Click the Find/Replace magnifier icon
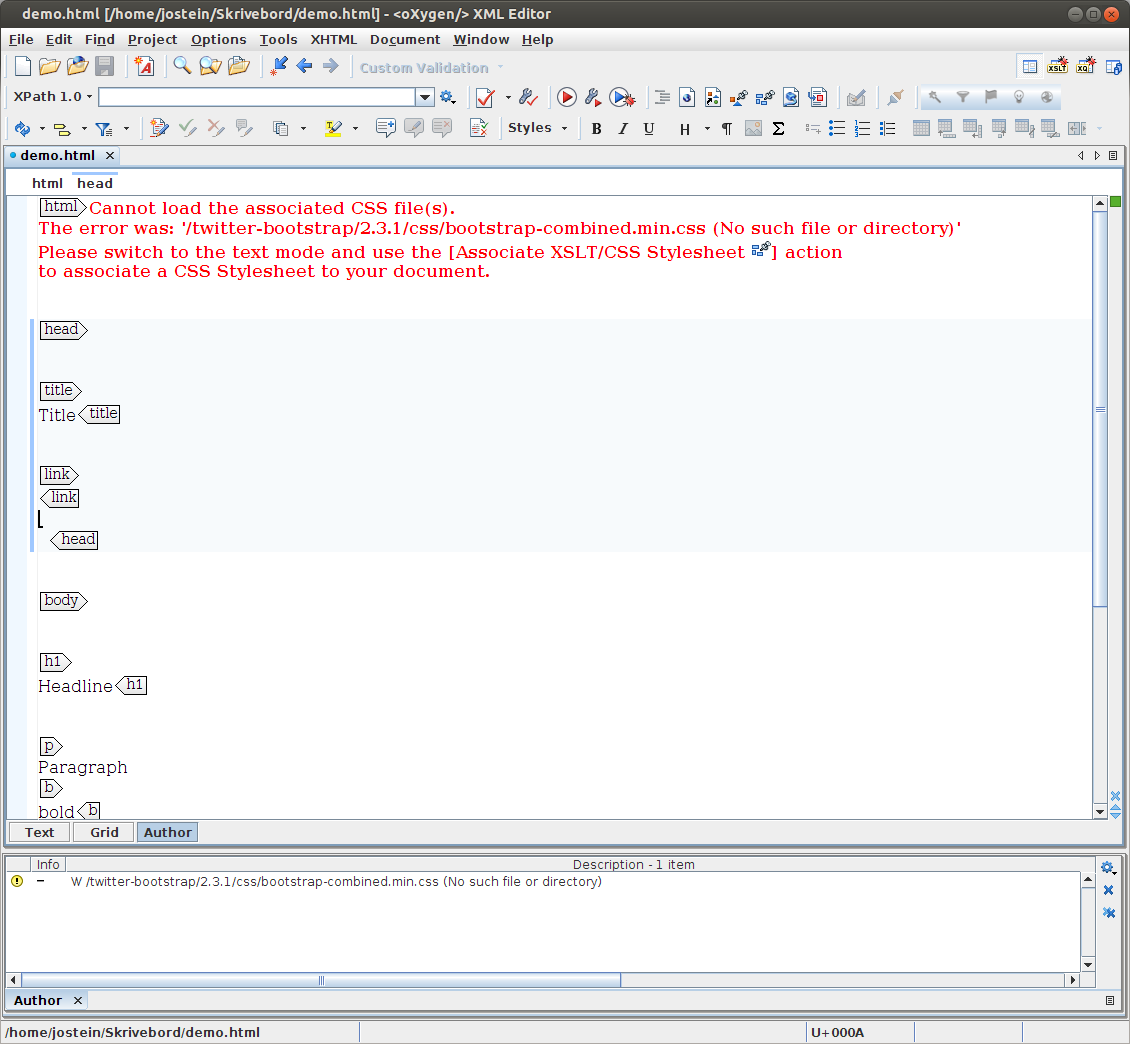Viewport: 1130px width, 1044px height. 182,67
